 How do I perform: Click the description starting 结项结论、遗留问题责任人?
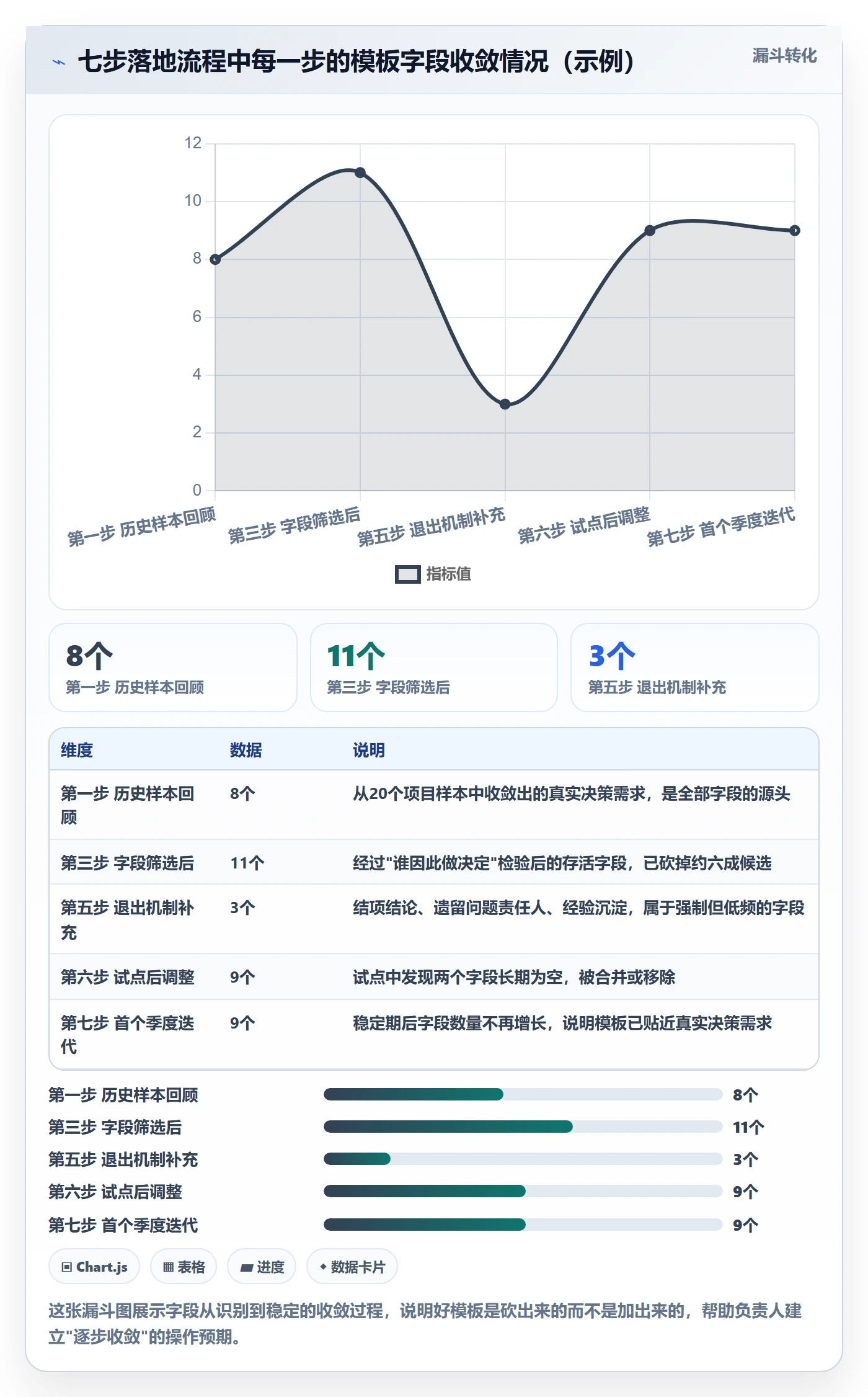click(578, 908)
